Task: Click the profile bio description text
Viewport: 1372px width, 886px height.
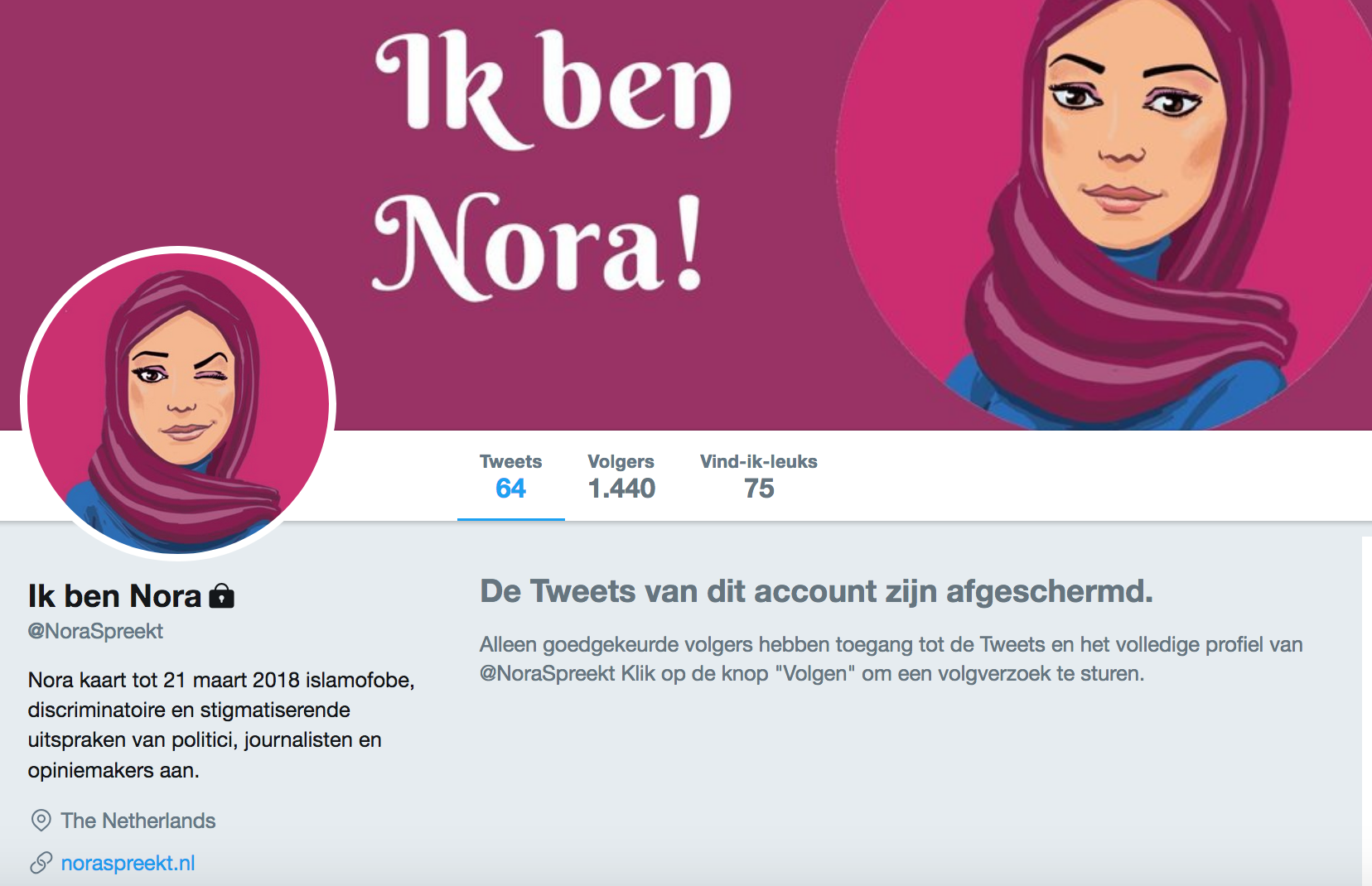Action: click(220, 725)
